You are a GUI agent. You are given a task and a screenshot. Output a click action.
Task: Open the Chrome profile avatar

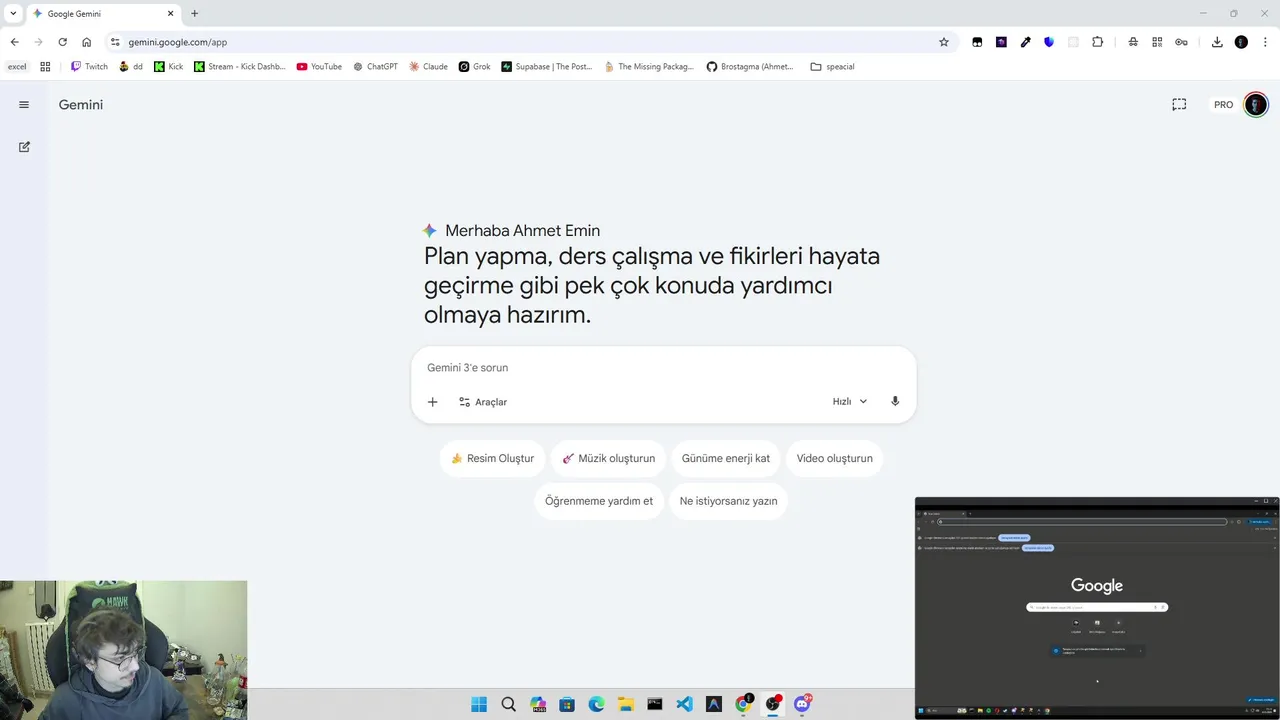[x=1241, y=42]
